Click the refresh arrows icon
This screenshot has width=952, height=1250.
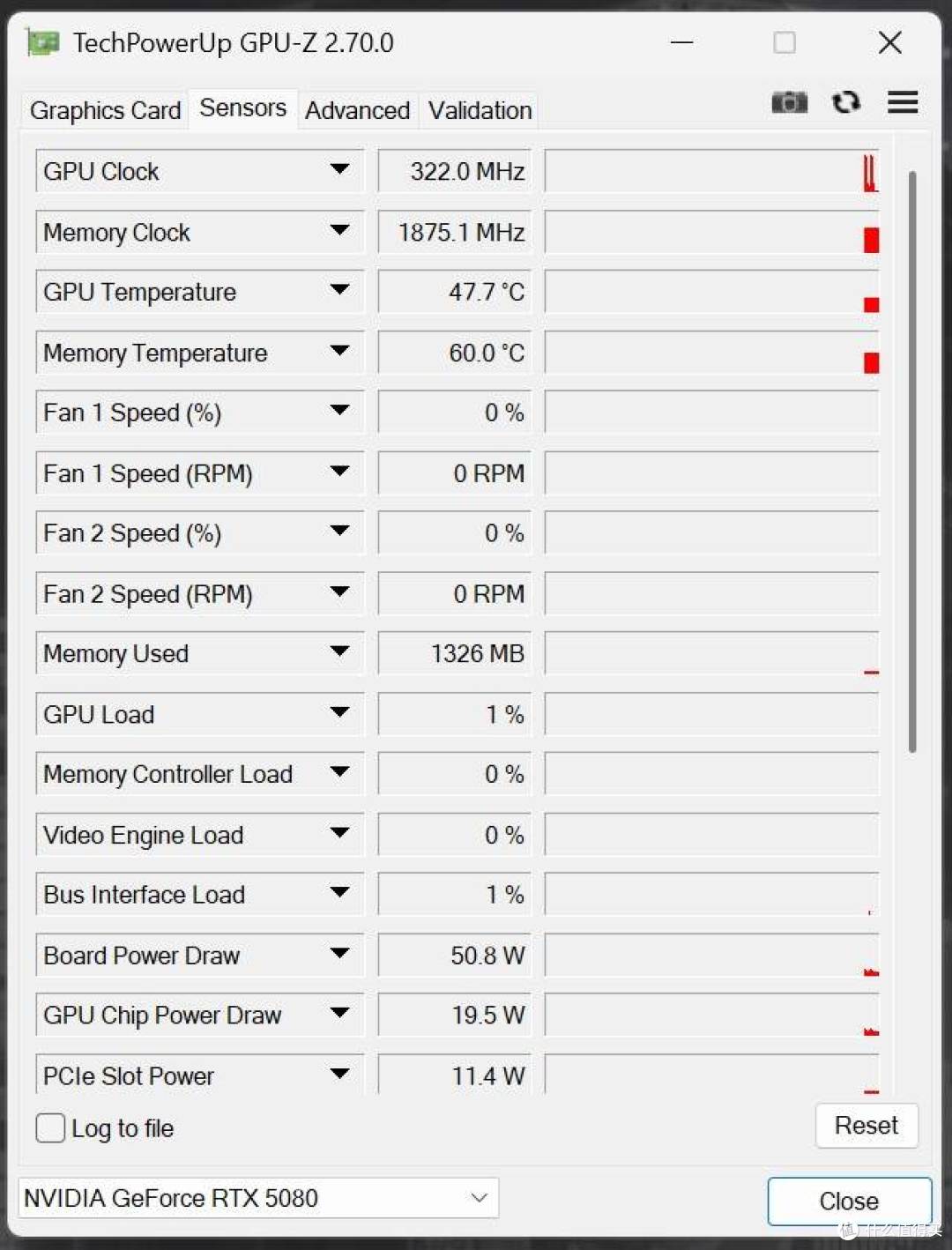[846, 102]
